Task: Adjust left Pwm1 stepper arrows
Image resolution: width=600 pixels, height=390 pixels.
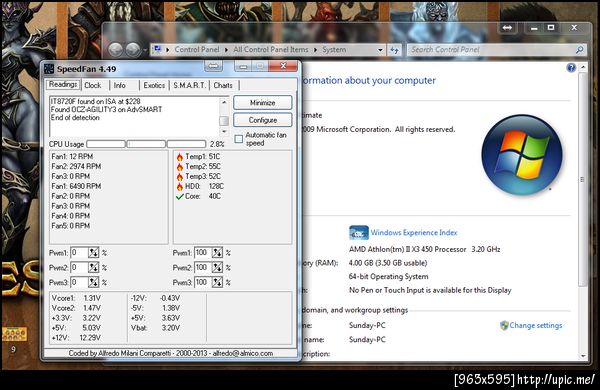Action: coord(93,253)
